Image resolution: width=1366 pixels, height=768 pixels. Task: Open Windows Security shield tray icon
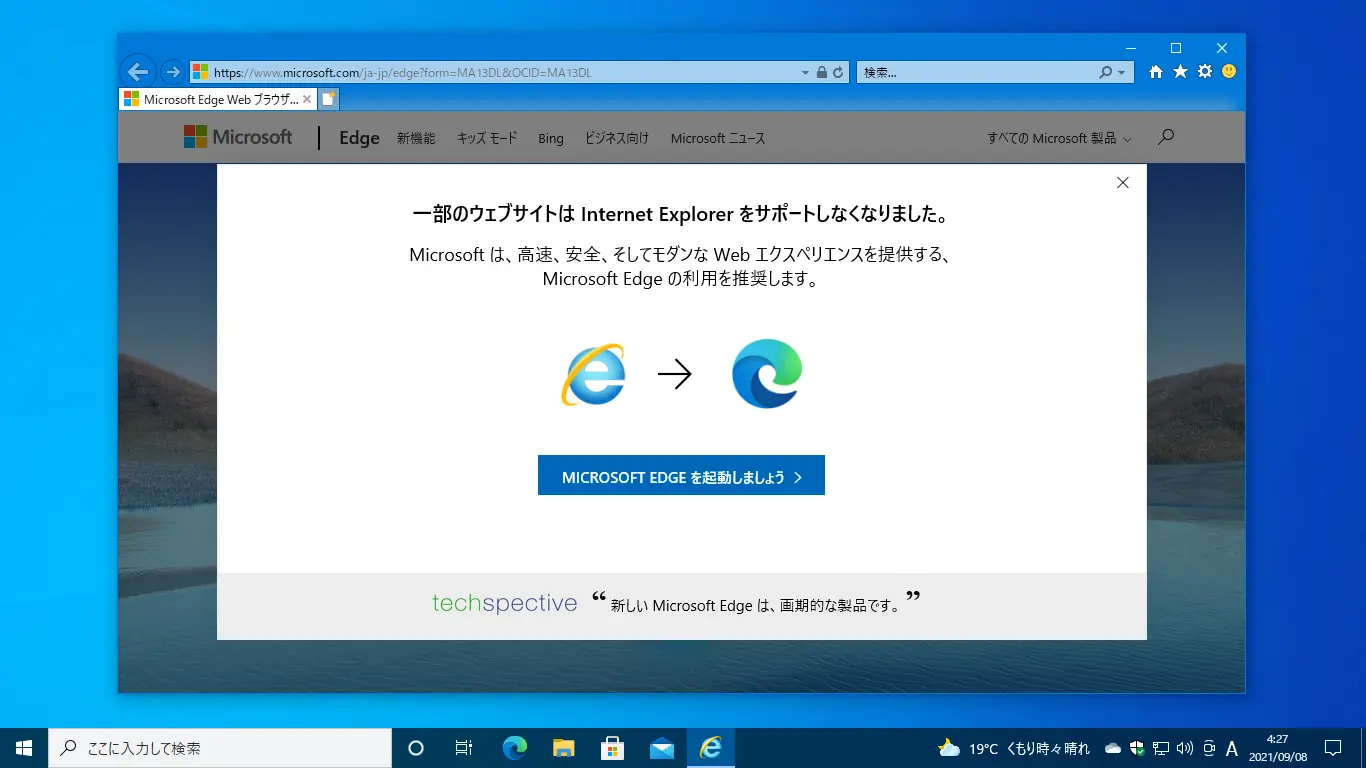[1137, 748]
